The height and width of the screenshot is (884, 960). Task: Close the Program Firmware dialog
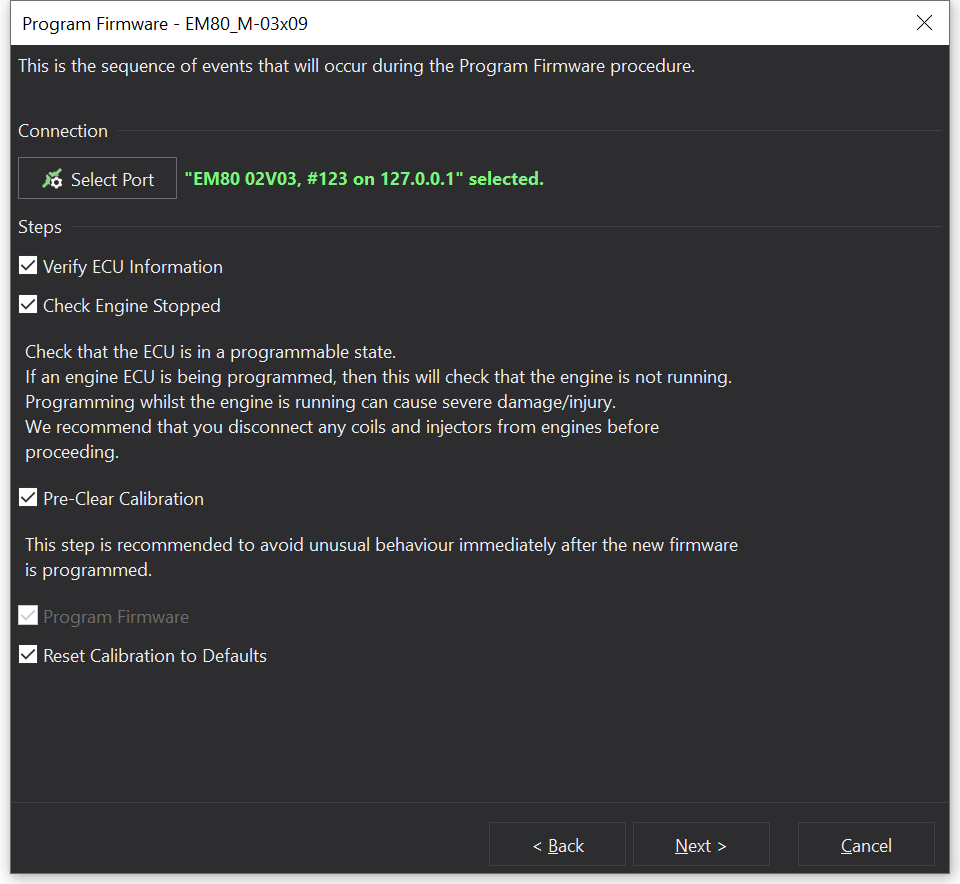coord(924,23)
